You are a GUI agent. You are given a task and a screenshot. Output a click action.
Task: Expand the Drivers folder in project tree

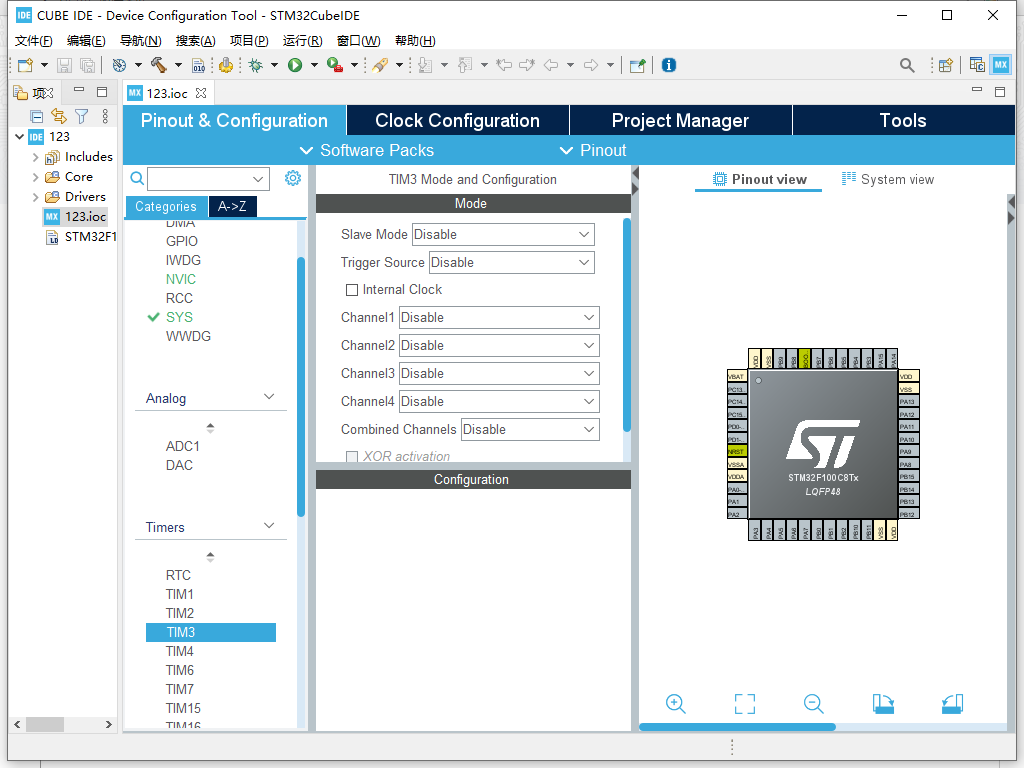click(x=35, y=197)
